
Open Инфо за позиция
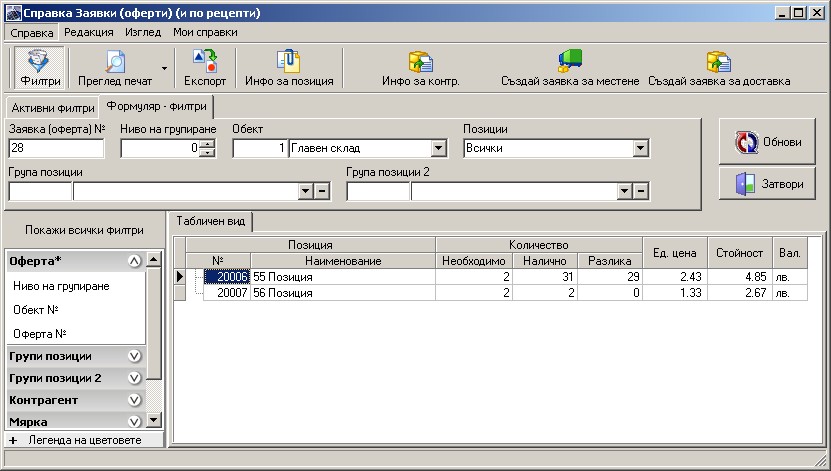289,67
